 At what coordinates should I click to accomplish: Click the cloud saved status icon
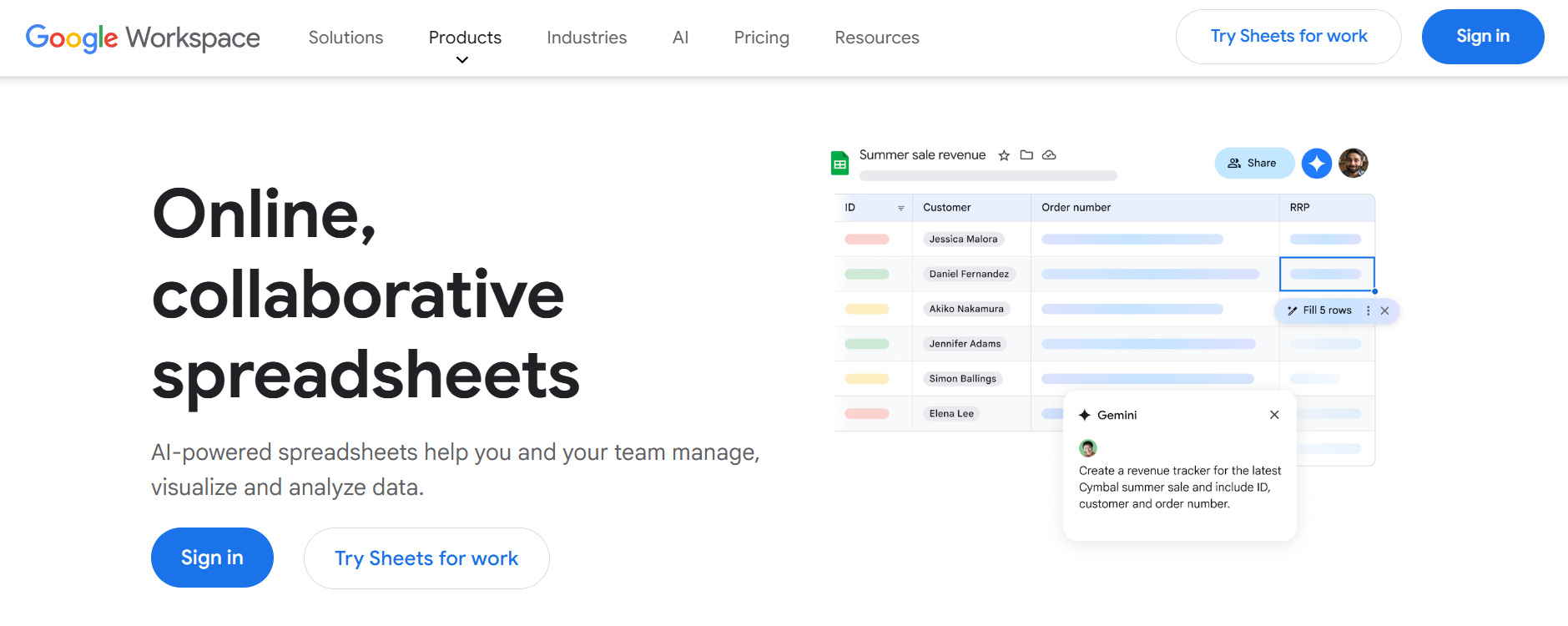(x=1049, y=155)
